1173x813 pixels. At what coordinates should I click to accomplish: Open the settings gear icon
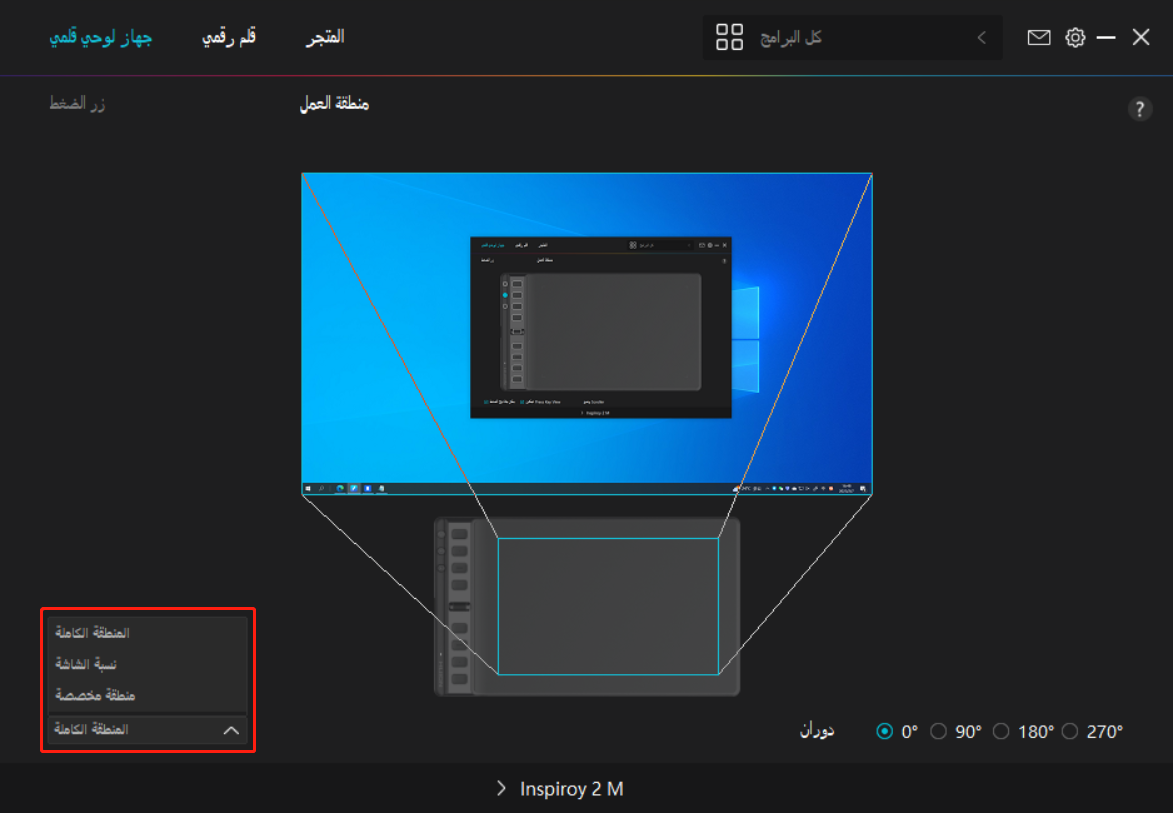[1075, 38]
